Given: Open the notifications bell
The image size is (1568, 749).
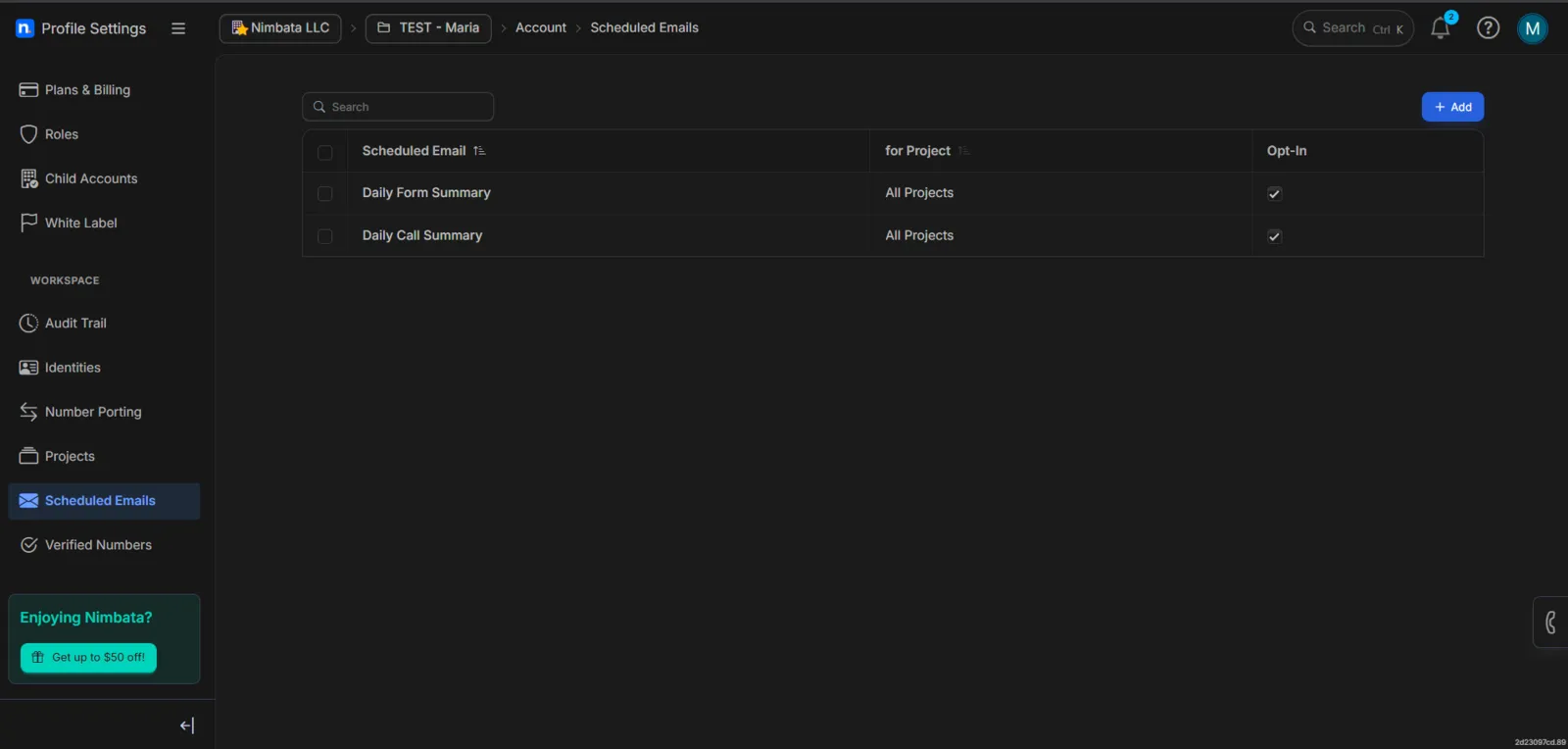Looking at the screenshot, I should pos(1441,27).
